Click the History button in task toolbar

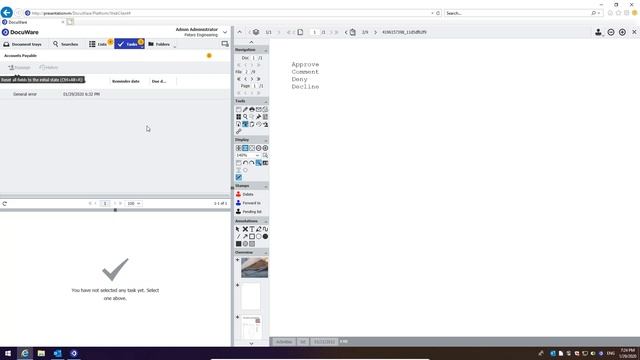(49, 67)
